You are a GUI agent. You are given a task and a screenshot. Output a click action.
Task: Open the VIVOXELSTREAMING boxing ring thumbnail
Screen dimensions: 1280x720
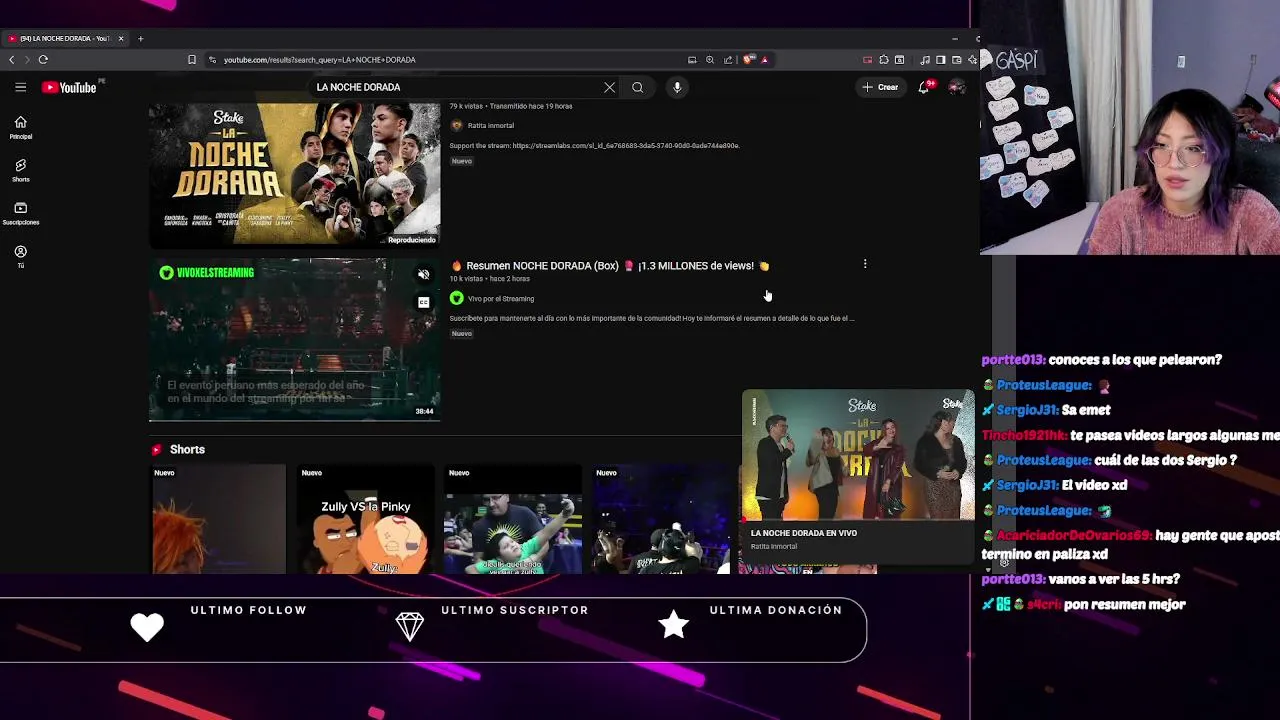pos(294,339)
